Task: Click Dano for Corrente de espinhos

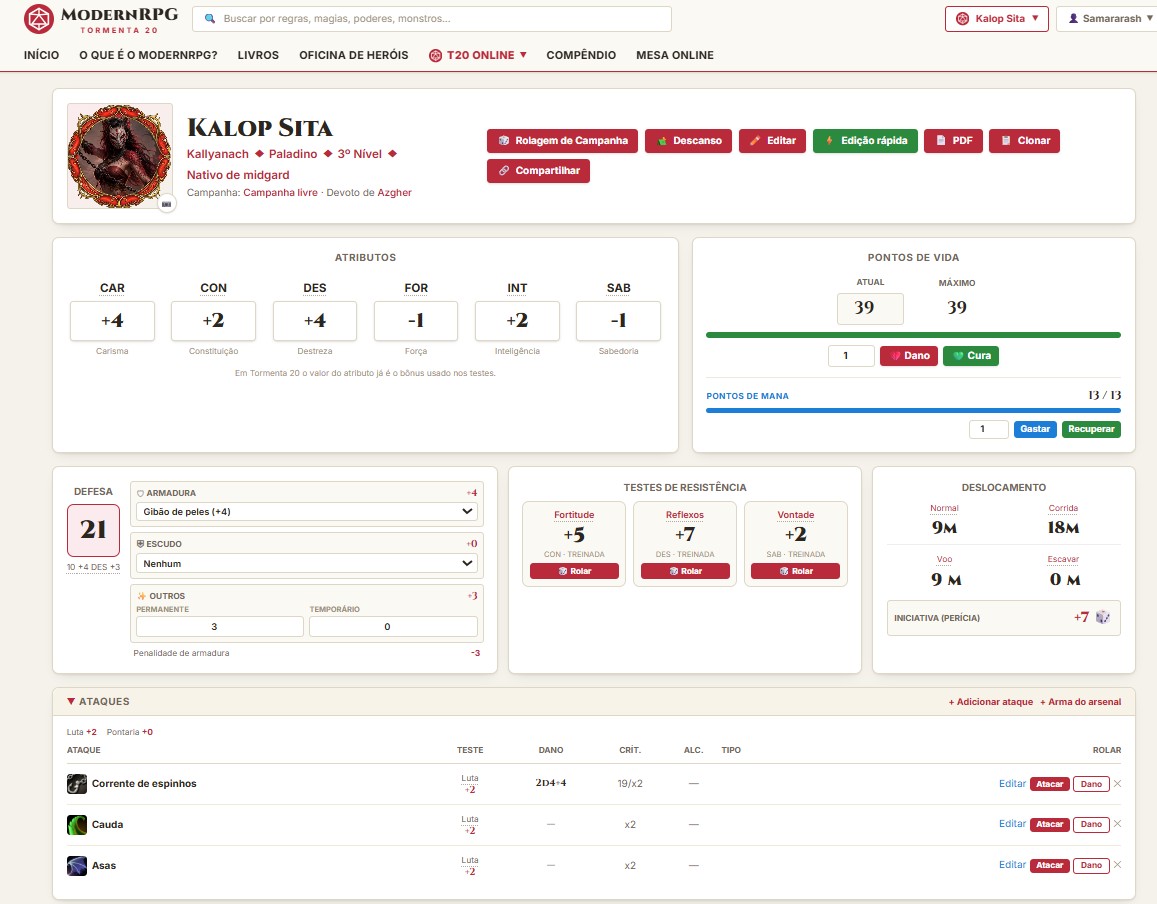Action: tap(1091, 784)
